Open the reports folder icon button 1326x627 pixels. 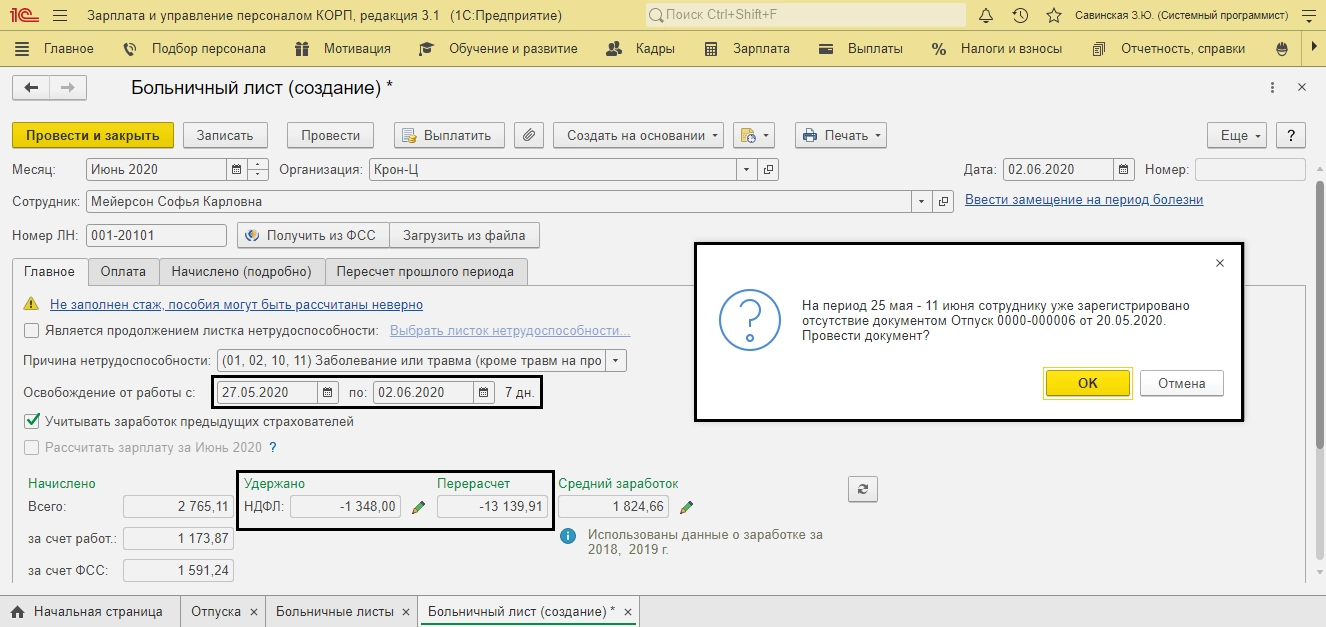[754, 135]
